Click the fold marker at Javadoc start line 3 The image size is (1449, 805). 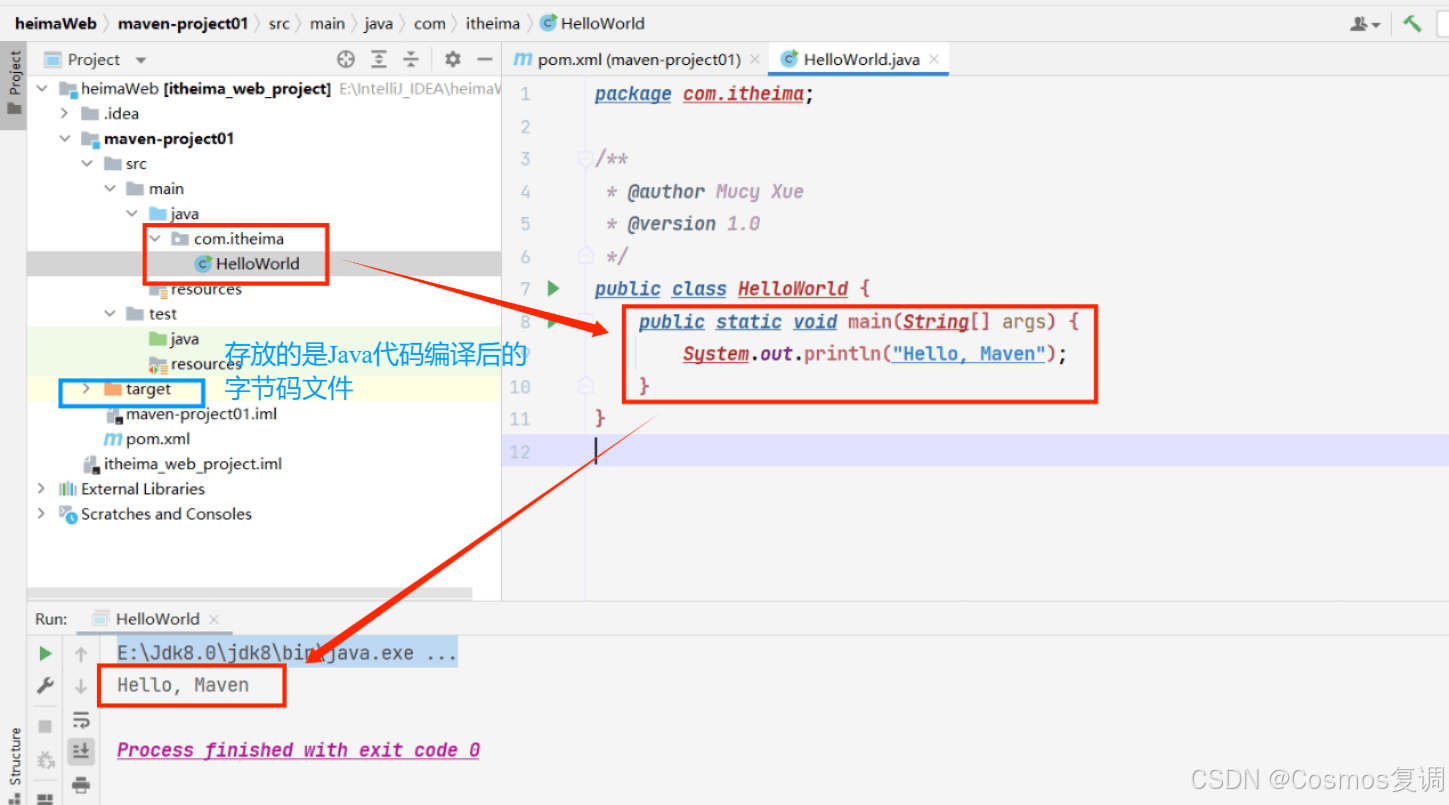(586, 159)
